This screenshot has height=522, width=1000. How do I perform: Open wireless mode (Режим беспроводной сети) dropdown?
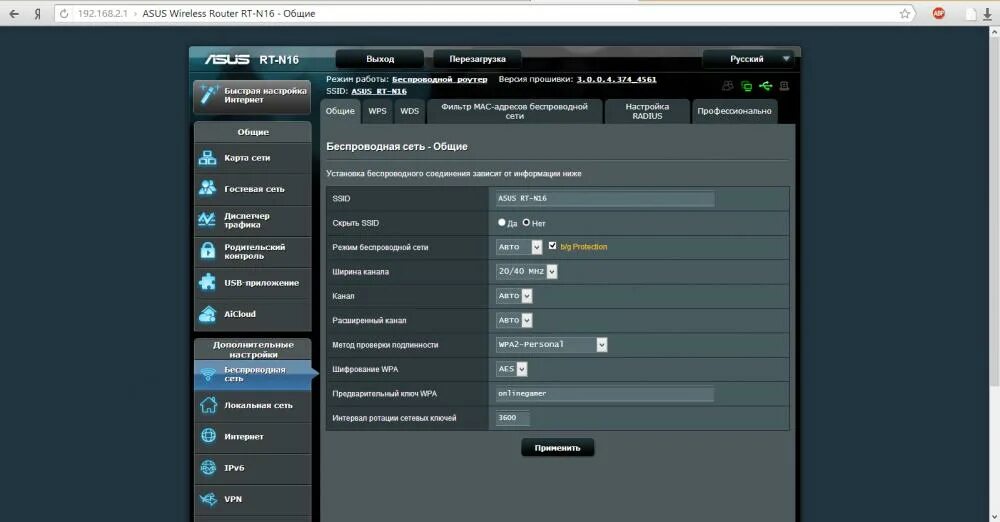click(x=519, y=247)
